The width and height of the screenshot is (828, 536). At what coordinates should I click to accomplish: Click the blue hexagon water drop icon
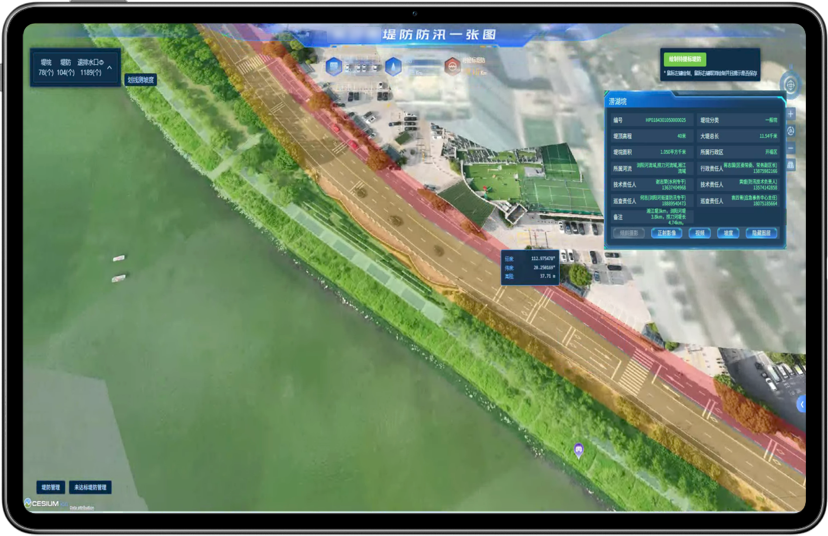(393, 67)
